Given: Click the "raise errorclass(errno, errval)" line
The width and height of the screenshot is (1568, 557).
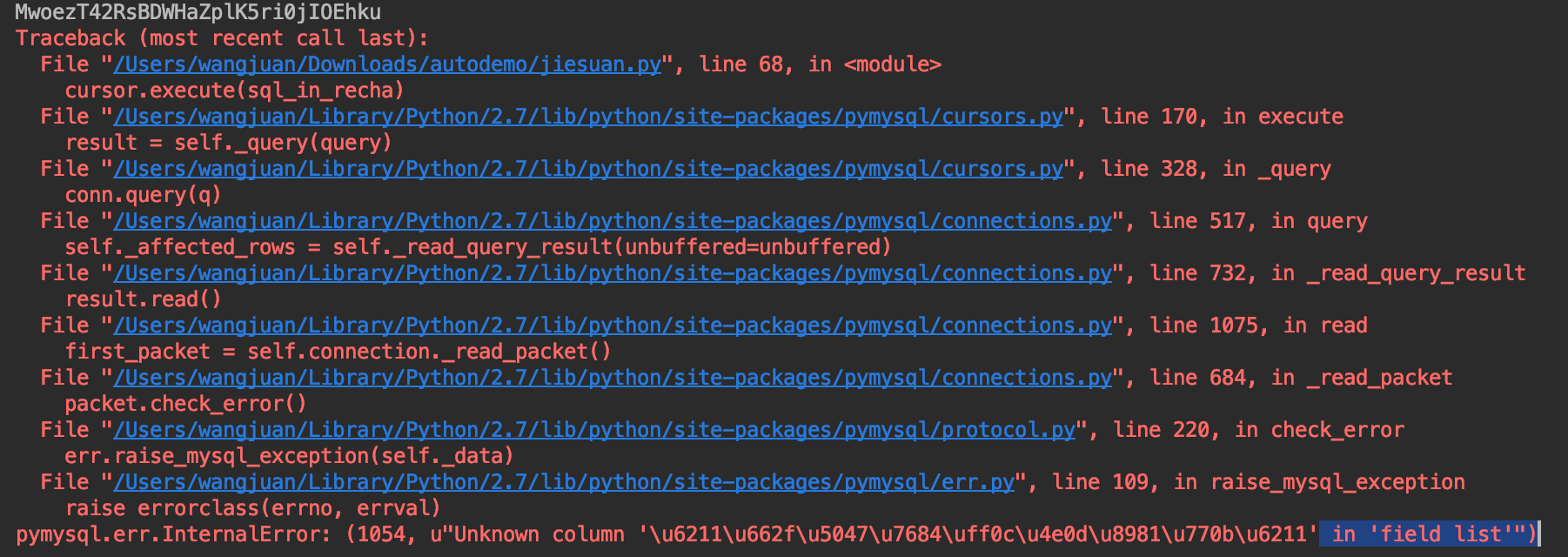Looking at the screenshot, I should point(252,508).
